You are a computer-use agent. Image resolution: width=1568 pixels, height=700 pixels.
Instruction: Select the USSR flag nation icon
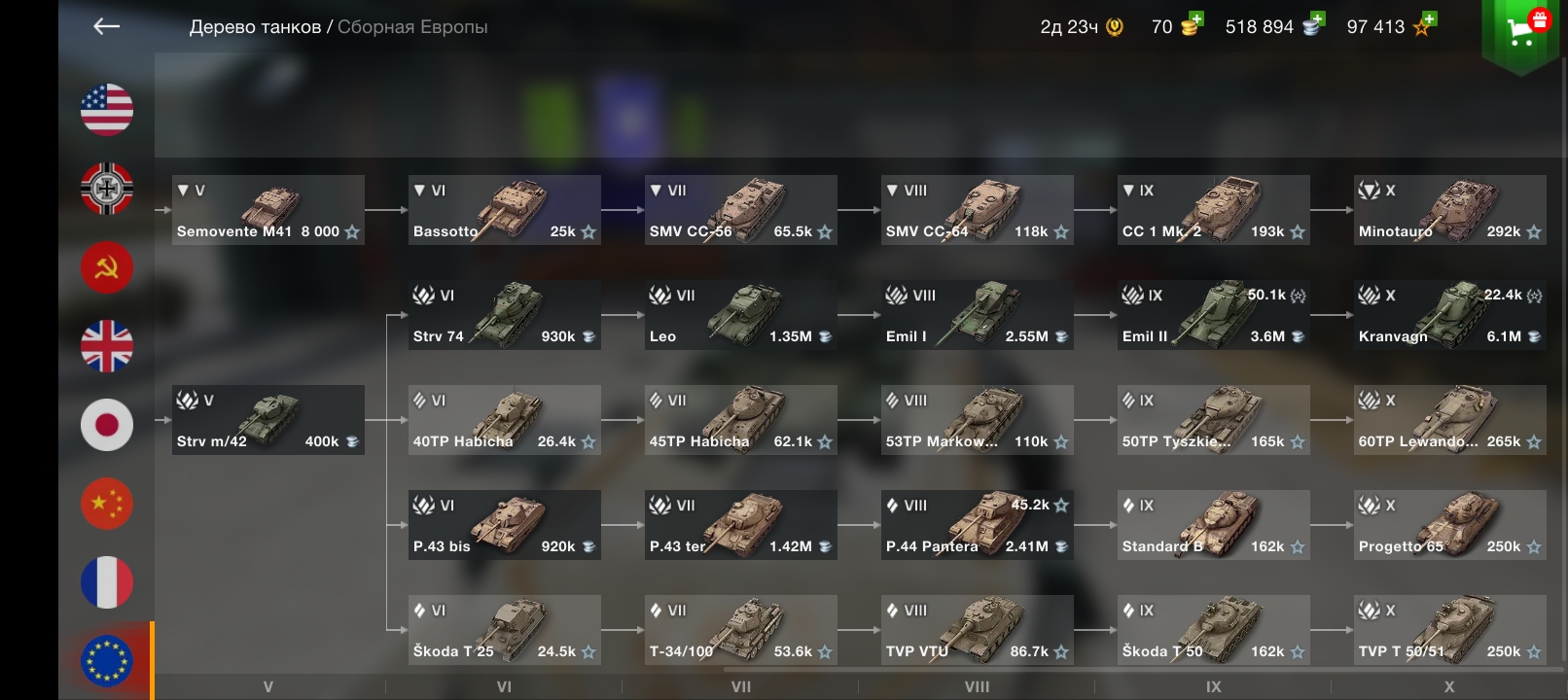(107, 266)
